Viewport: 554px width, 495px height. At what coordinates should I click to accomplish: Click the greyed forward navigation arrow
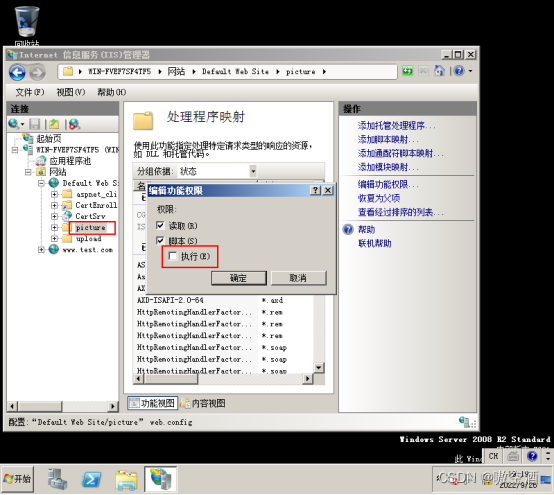pyautogui.click(x=37, y=73)
